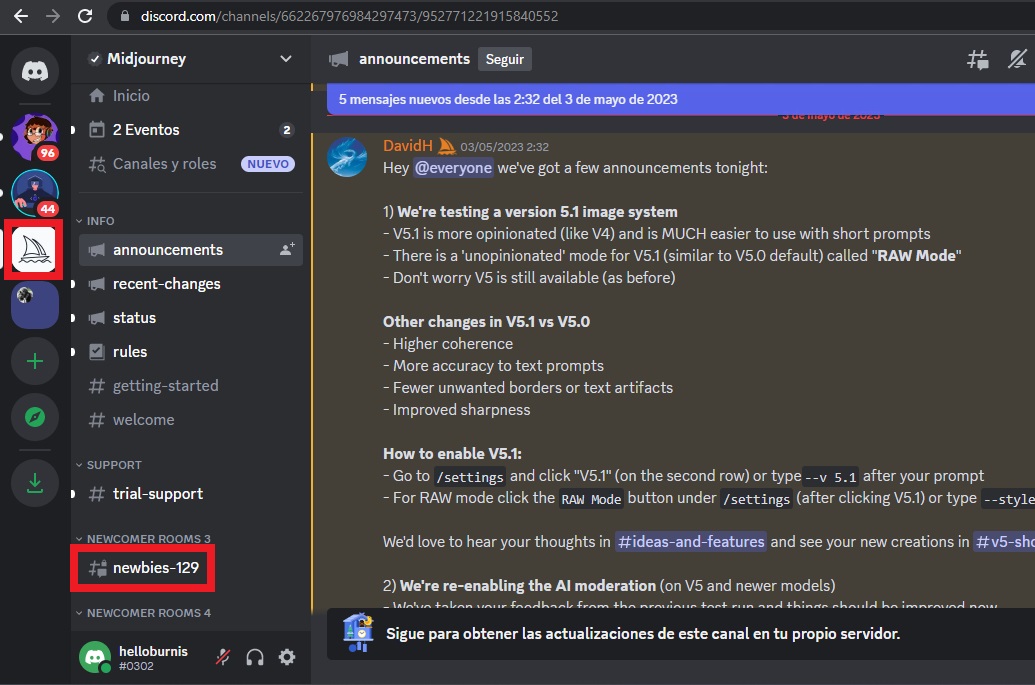
Task: Download apps via the green arrow icon
Action: point(35,483)
